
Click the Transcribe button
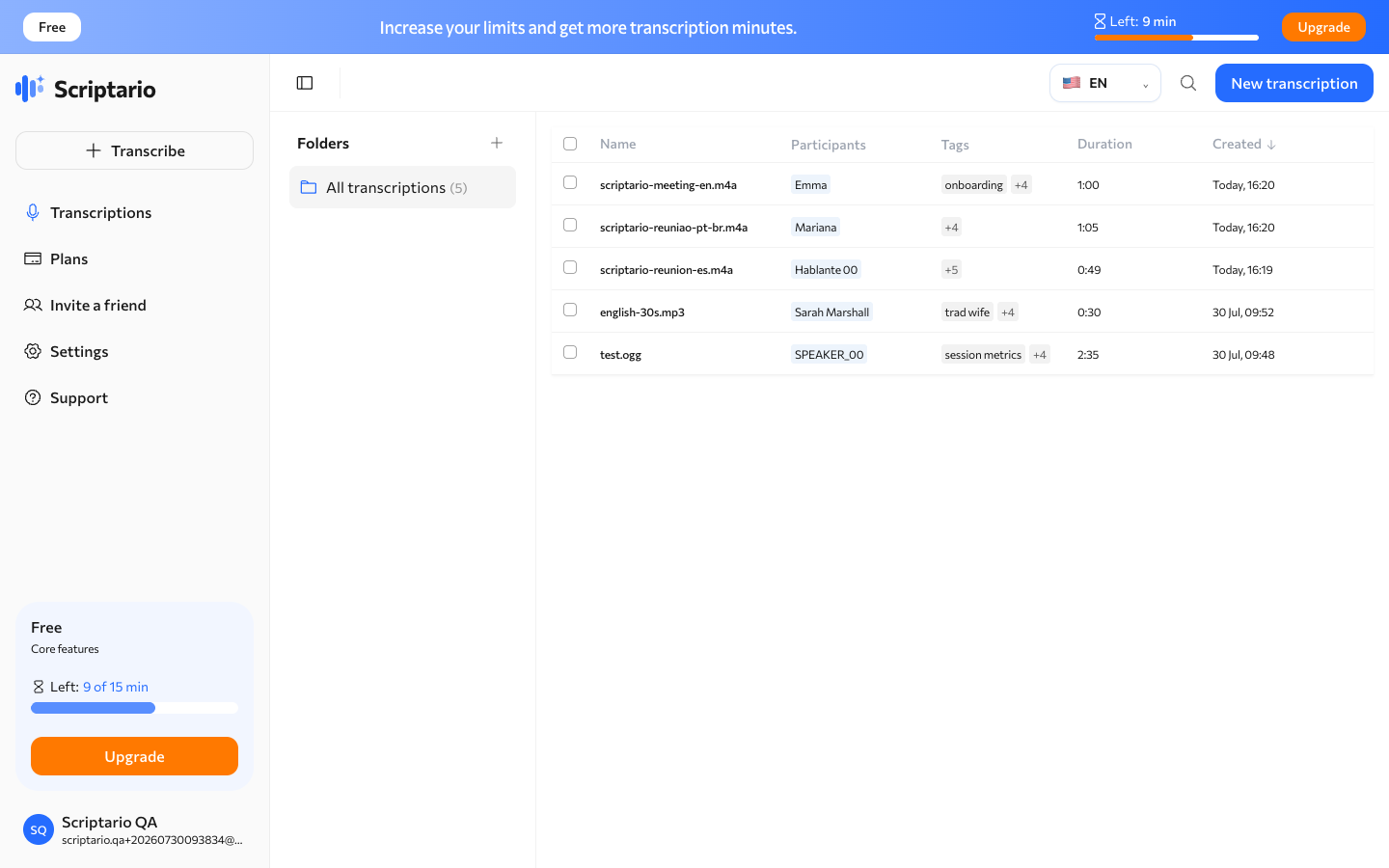pos(134,150)
